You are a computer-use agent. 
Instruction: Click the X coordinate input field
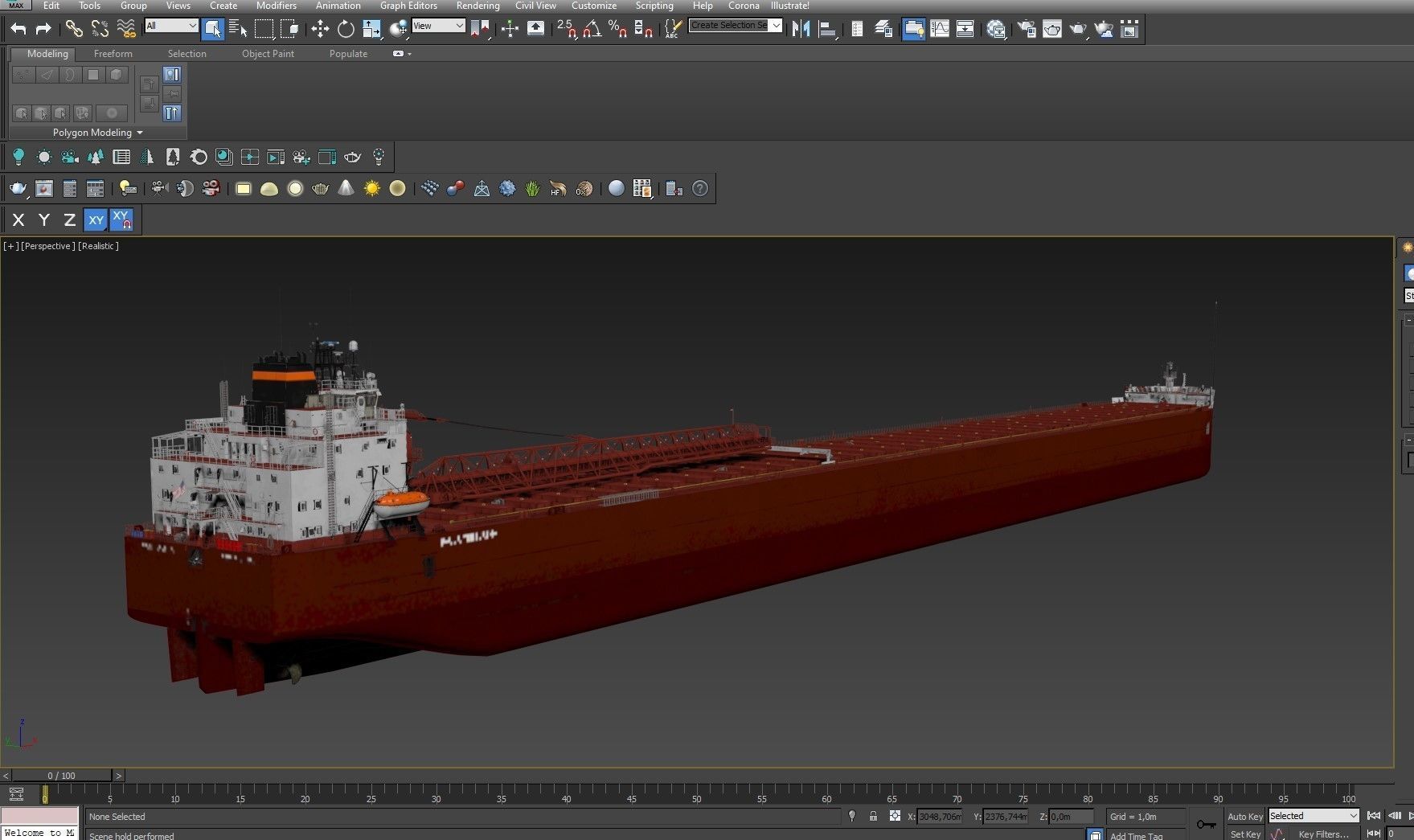coord(940,816)
